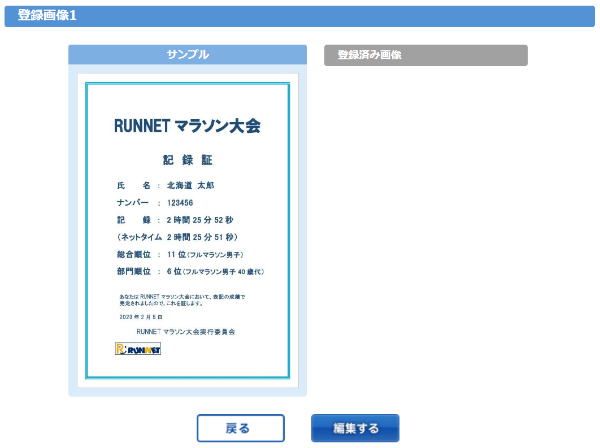Click the RUNNET マラソン大会 certificate title
Viewport: 600px width, 448px height.
coord(187,126)
